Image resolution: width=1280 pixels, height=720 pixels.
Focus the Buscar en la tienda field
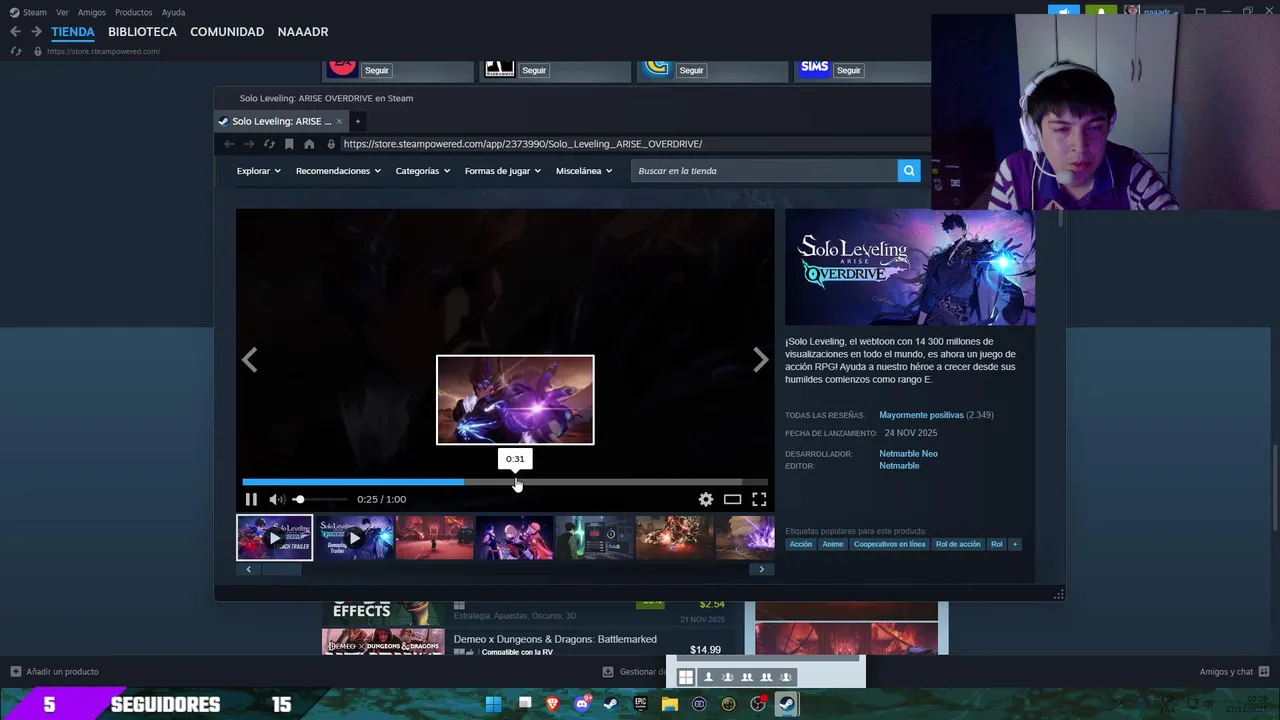[x=764, y=171]
